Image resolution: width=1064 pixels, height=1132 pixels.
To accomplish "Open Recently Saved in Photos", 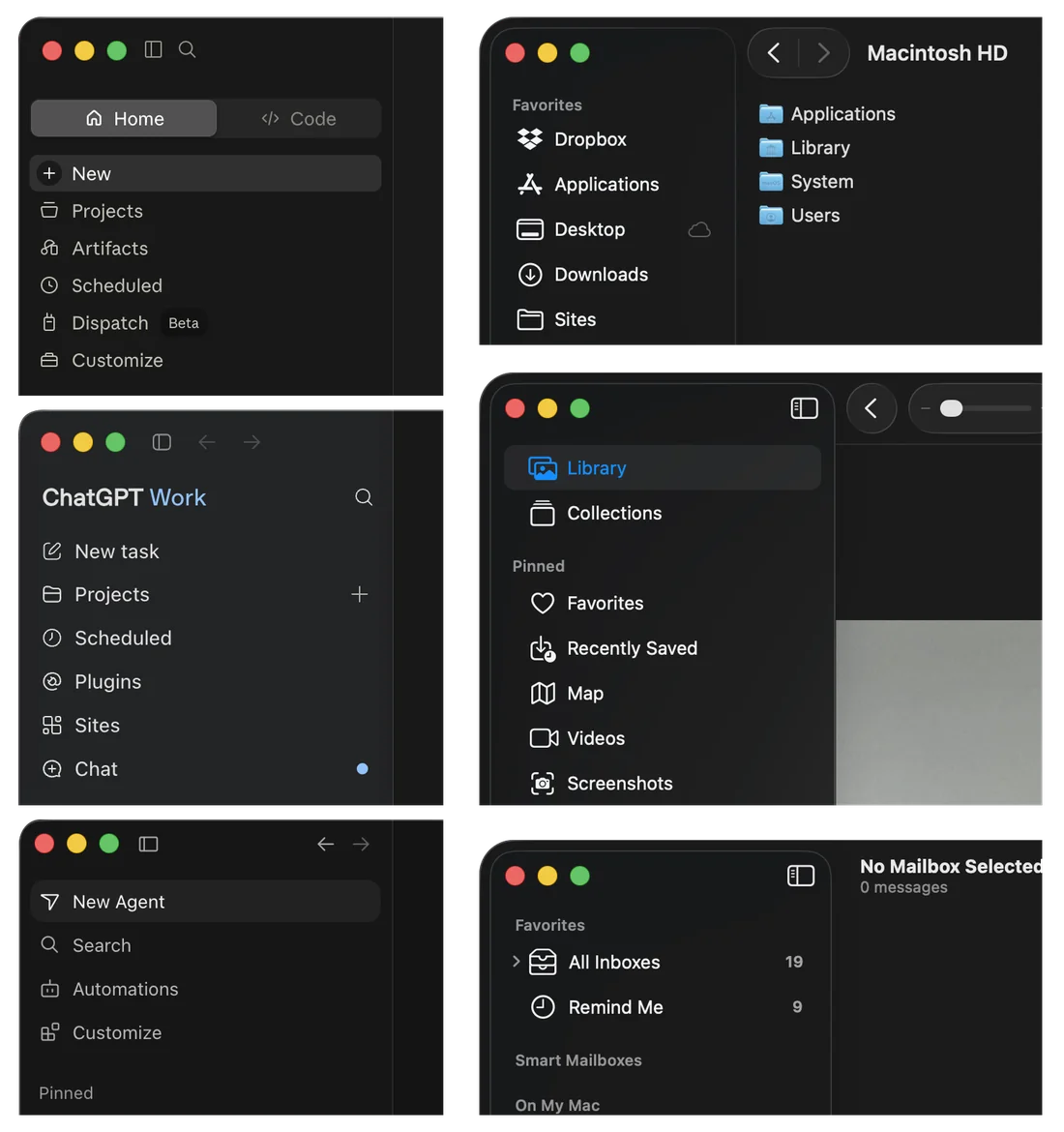I will pyautogui.click(x=663, y=648).
